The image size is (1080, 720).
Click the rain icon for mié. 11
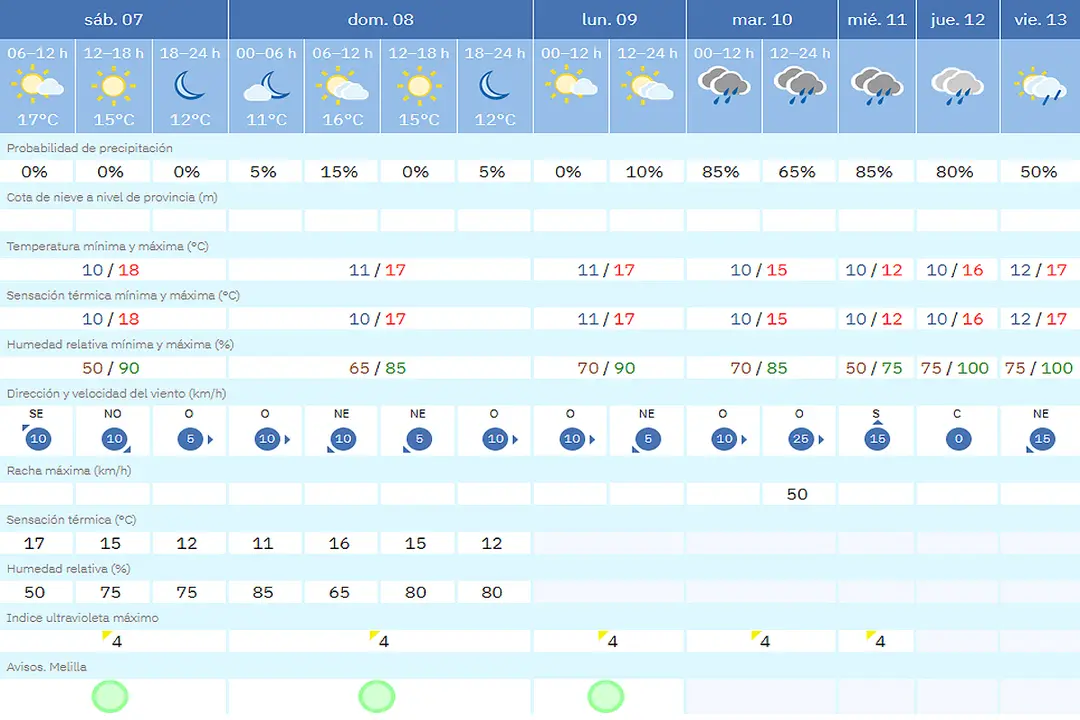pos(877,86)
